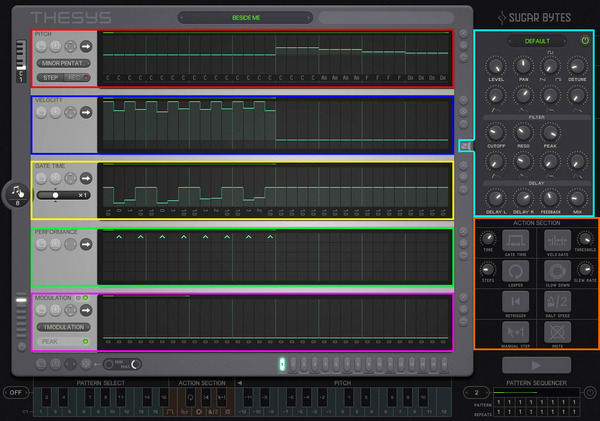600x421 pixels.
Task: Toggle the green LED next to PEAK
Action: coord(86,341)
